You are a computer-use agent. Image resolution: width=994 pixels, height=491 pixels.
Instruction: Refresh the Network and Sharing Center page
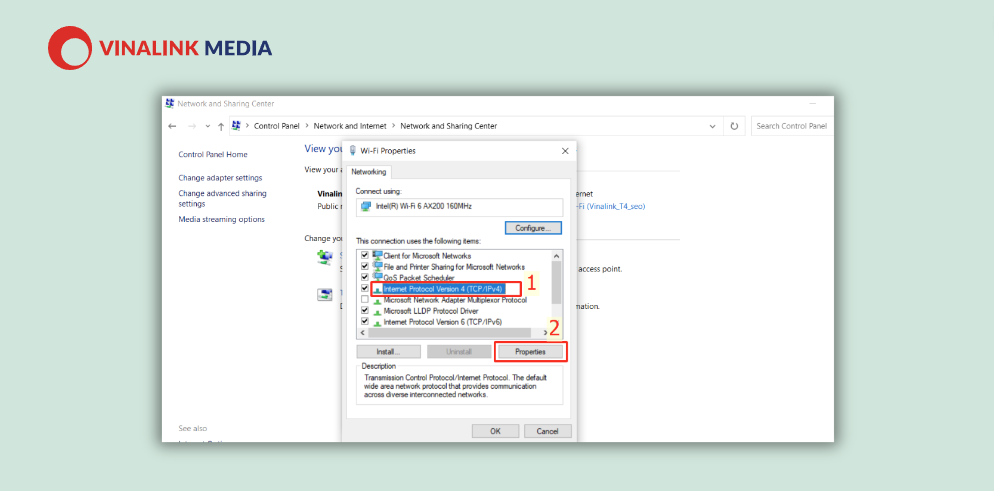pyautogui.click(x=734, y=126)
